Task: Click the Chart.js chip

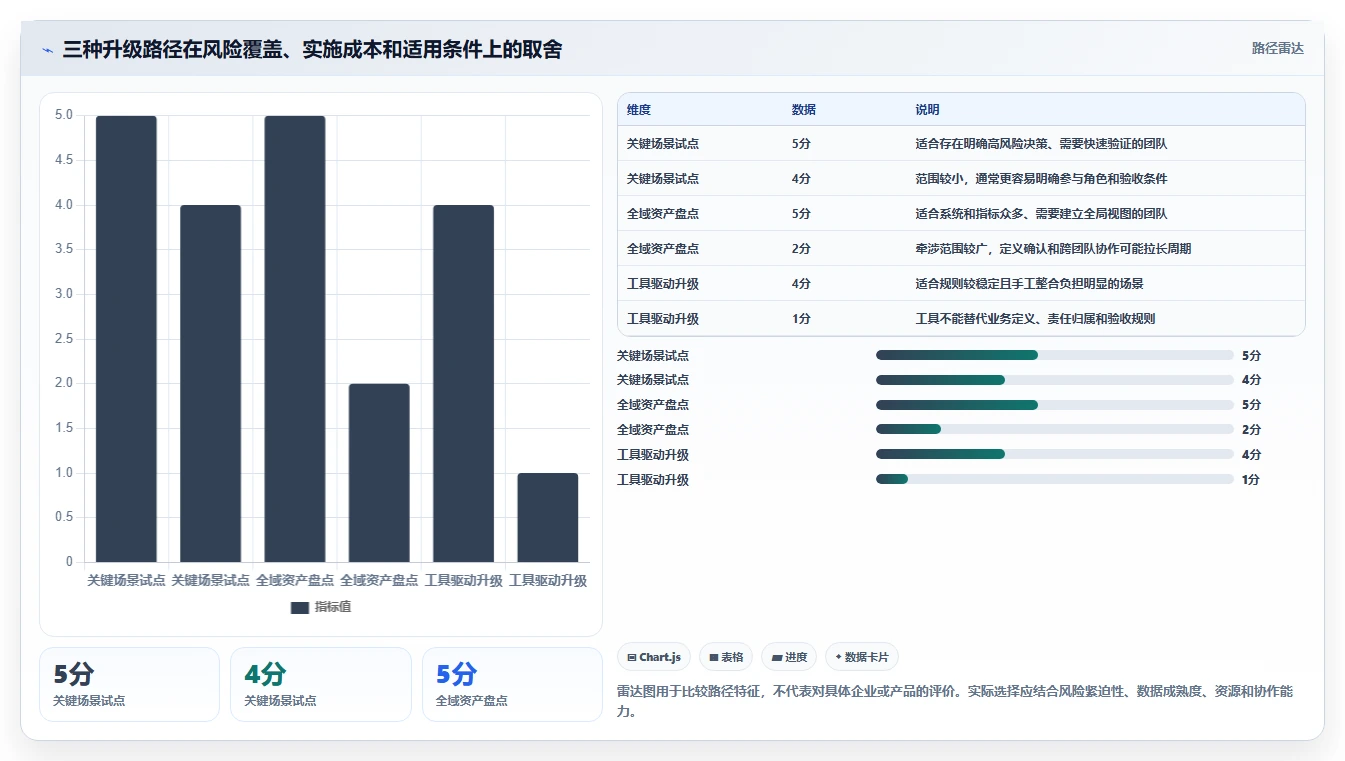Action: pos(653,657)
